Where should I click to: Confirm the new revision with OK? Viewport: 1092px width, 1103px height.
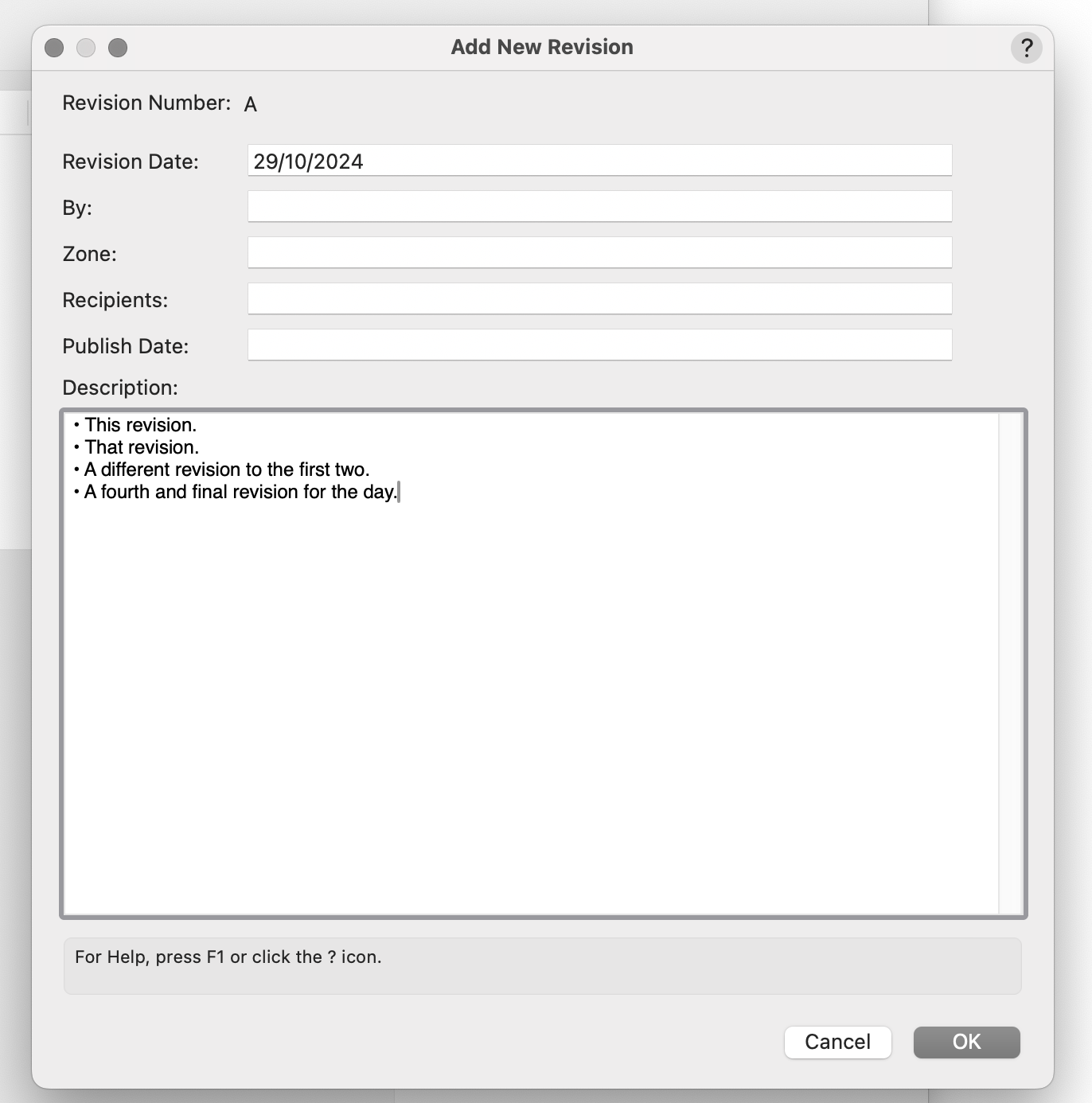click(x=966, y=1042)
